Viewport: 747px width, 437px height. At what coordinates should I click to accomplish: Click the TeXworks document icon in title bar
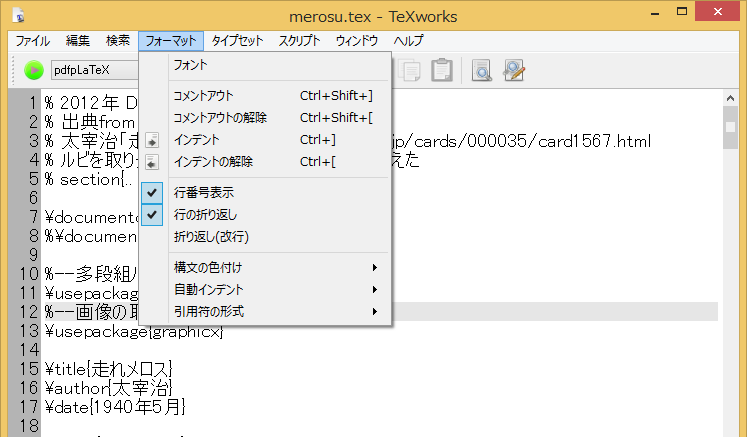[19, 16]
